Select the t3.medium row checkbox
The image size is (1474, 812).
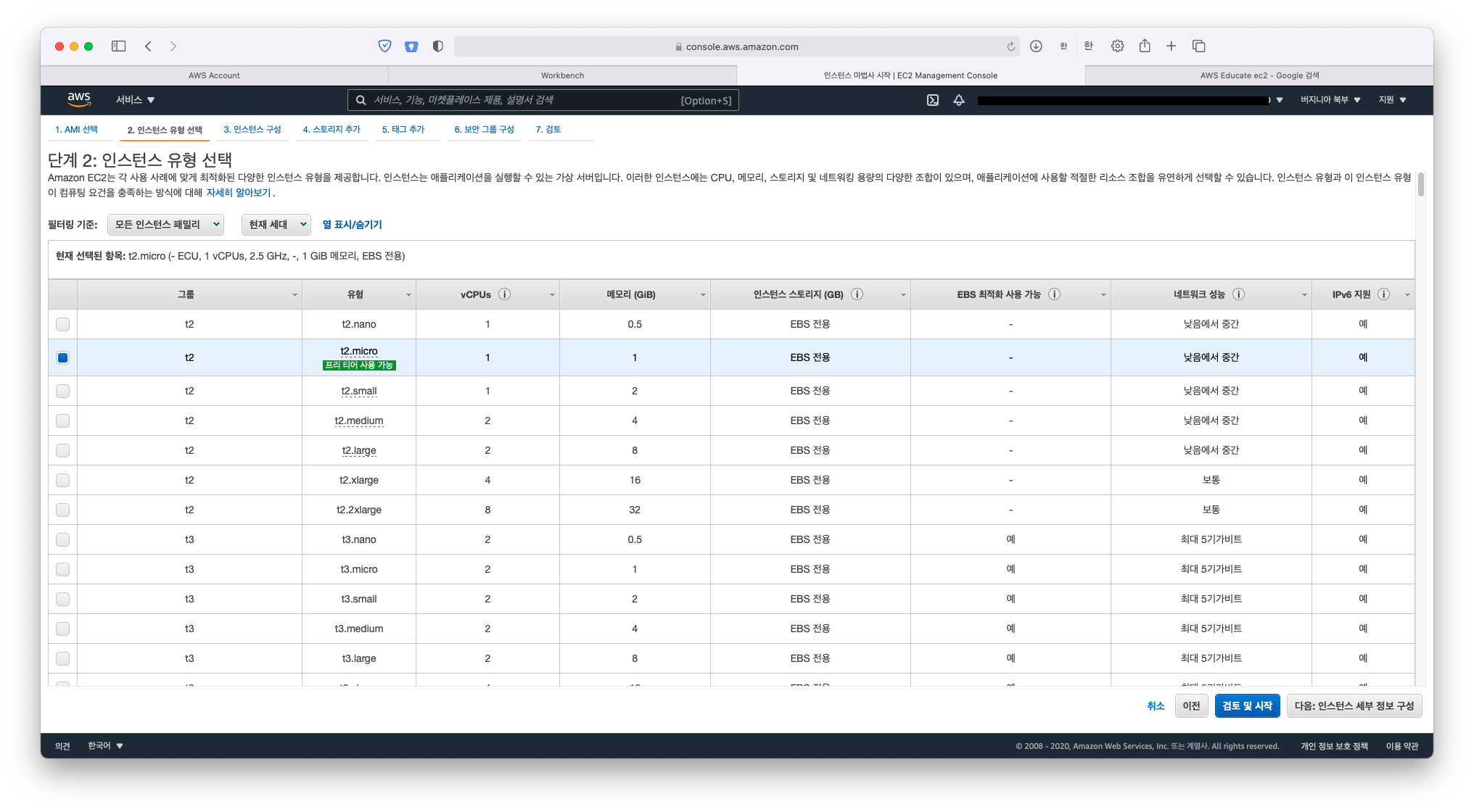click(63, 629)
